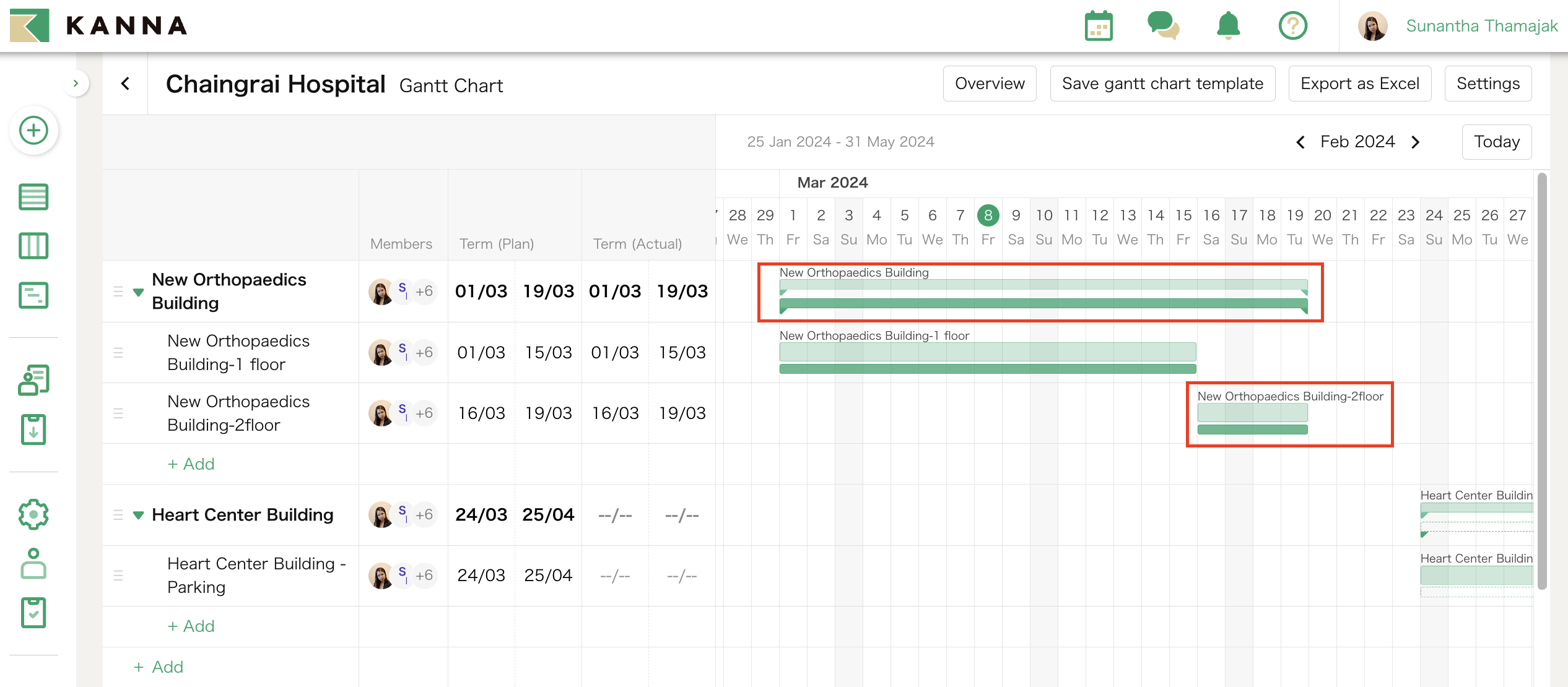Viewport: 1568px width, 687px height.
Task: Collapse the New Orthopaedics Building group
Action: 139,292
